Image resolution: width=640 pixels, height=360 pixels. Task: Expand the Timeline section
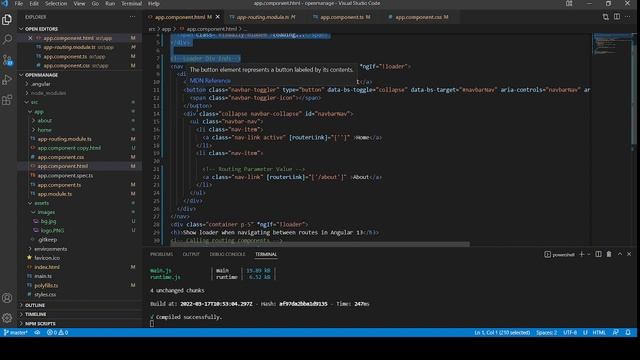click(x=36, y=314)
